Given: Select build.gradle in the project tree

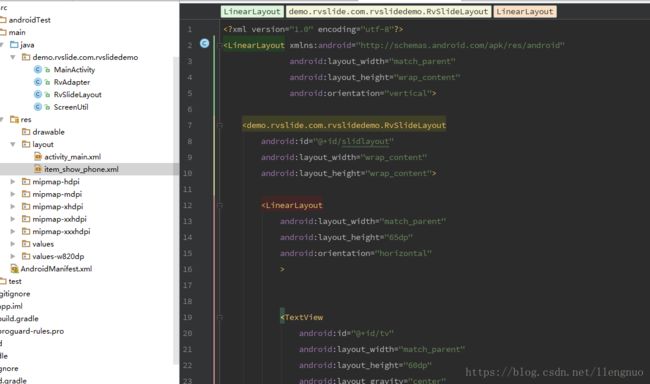Looking at the screenshot, I should point(19,318).
